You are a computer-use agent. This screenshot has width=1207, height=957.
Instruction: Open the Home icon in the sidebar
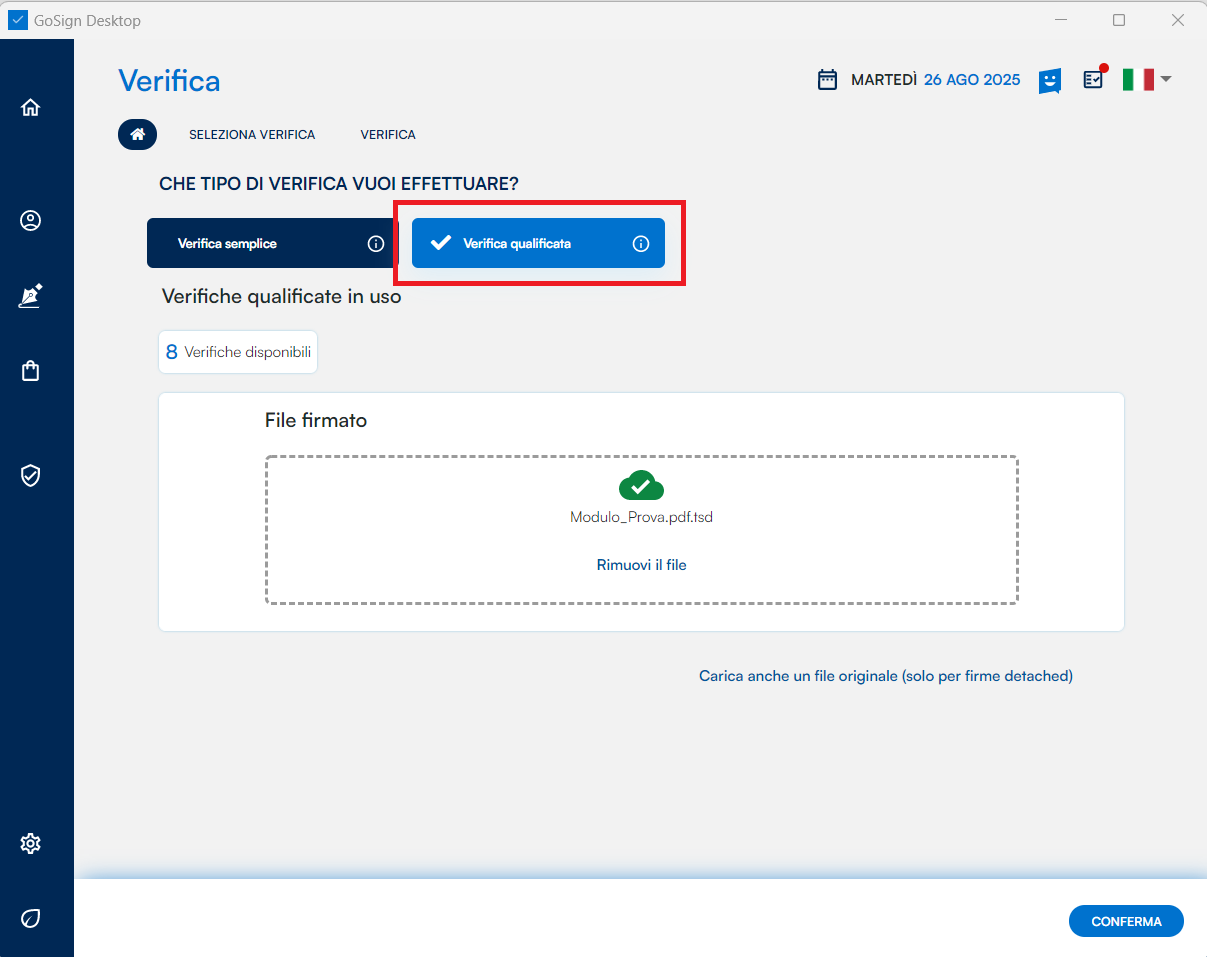[x=30, y=108]
